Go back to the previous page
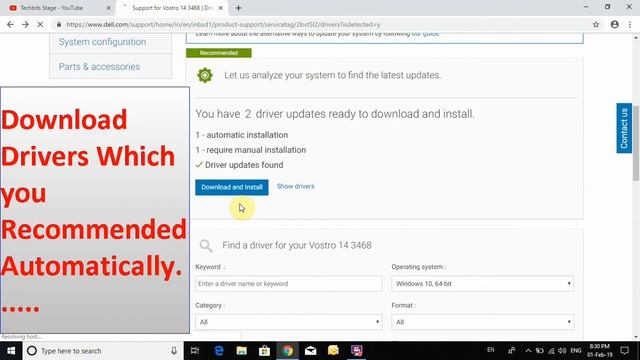 (x=10, y=24)
